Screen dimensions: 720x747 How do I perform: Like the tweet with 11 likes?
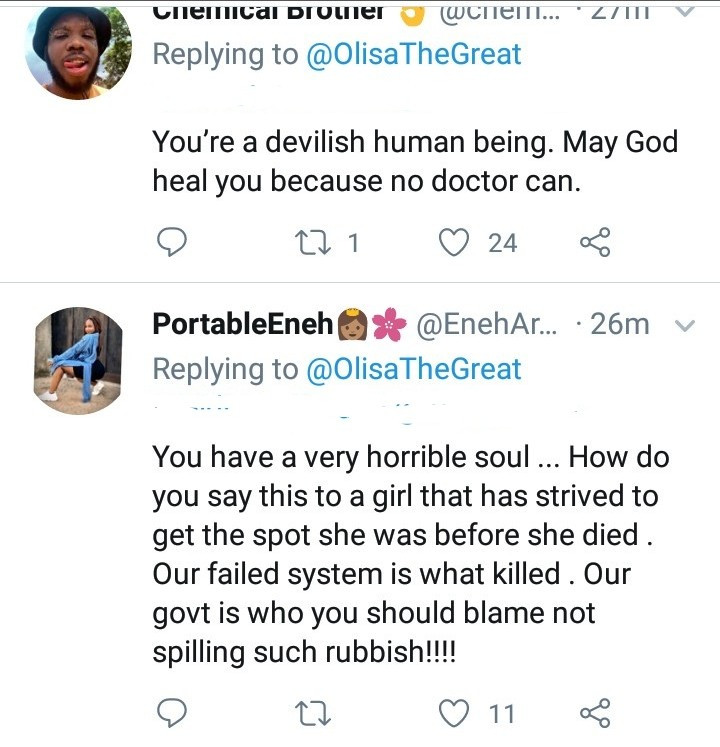pyautogui.click(x=455, y=712)
